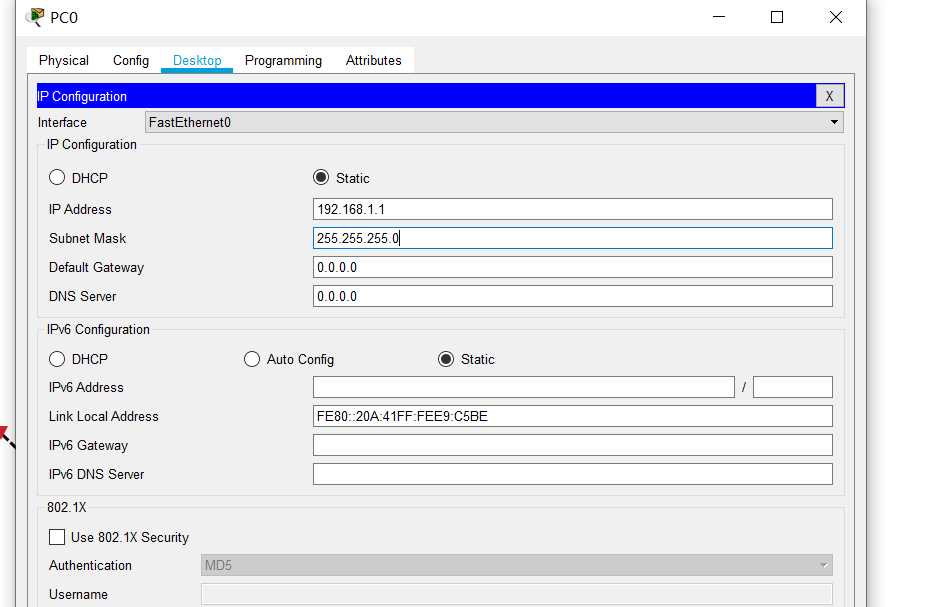Go to the Attributes tab
Viewport: 952px width, 607px height.
373,60
